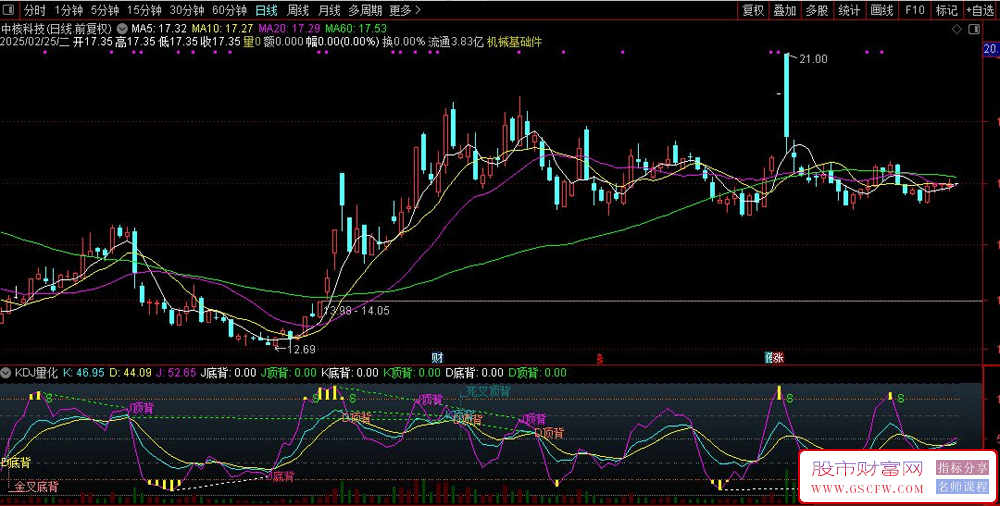Toggle the right side panel icon
This screenshot has height=506, width=1000.
(974, 29)
